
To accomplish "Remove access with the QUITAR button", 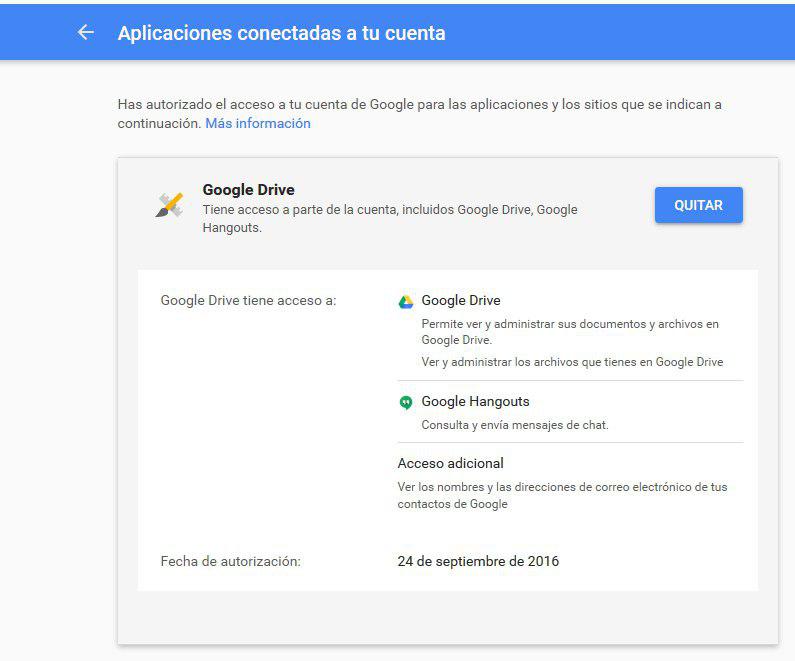I will pos(699,205).
